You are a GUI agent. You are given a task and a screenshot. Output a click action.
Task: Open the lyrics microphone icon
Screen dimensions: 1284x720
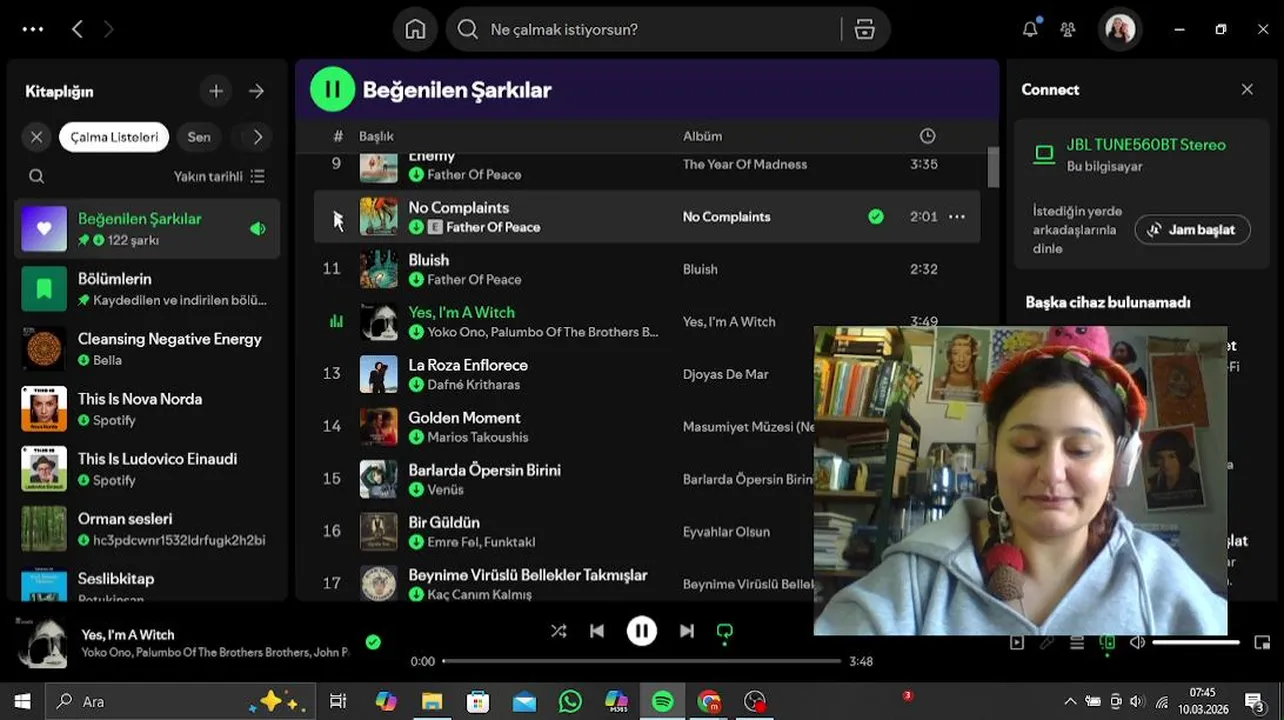[1047, 643]
